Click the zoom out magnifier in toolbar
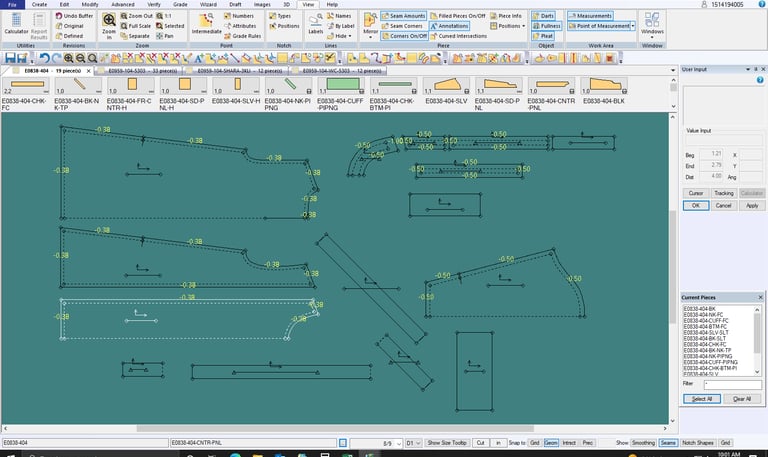 tap(80, 58)
